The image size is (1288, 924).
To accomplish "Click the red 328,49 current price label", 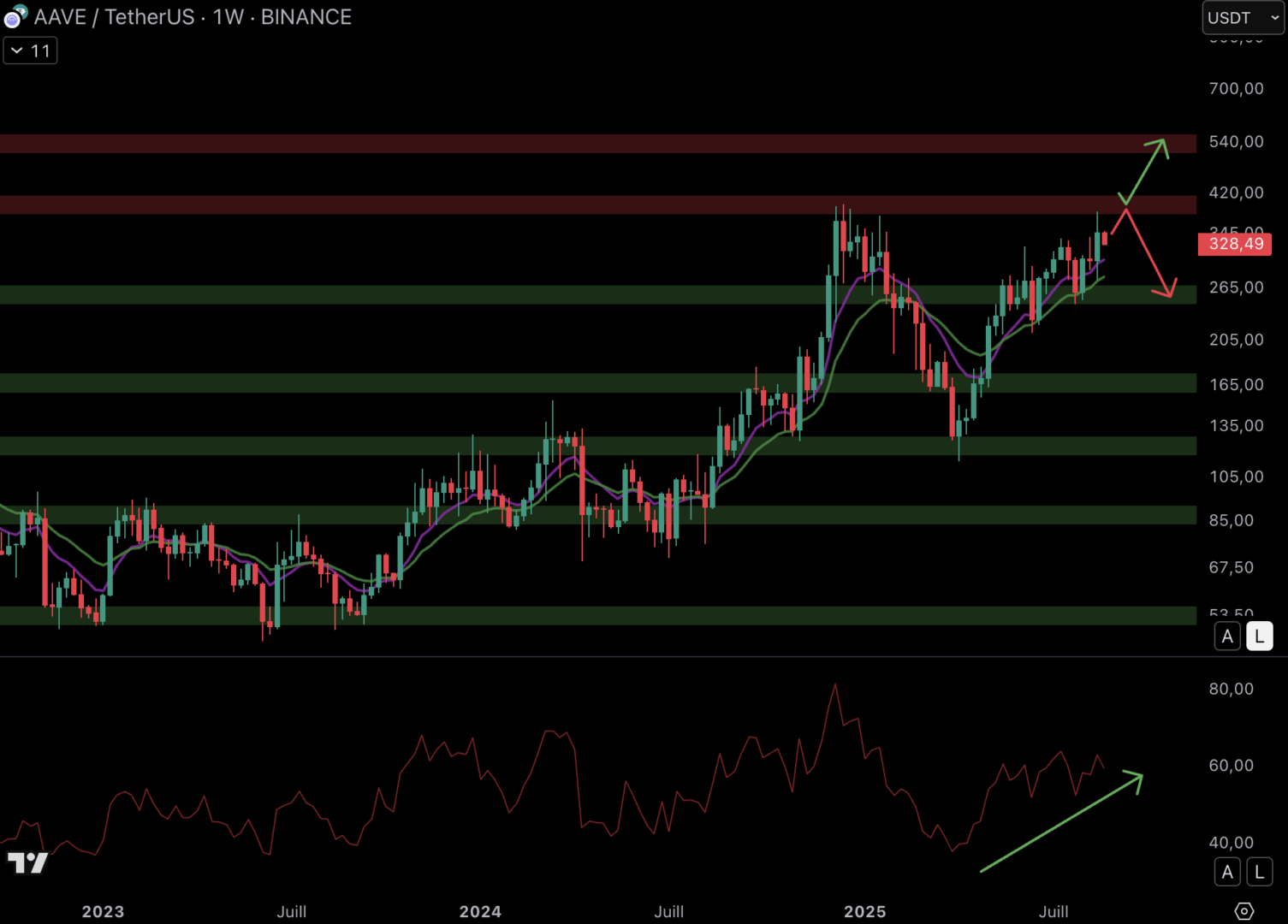I will (1236, 244).
